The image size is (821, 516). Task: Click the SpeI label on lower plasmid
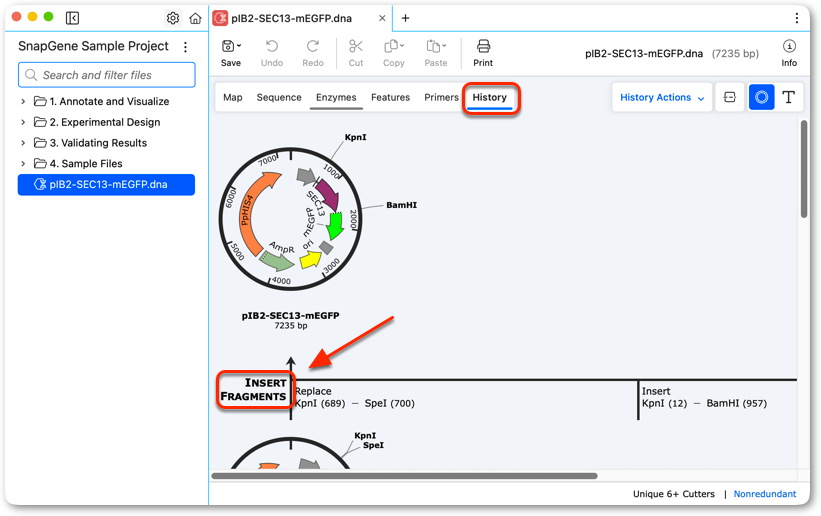(x=373, y=445)
